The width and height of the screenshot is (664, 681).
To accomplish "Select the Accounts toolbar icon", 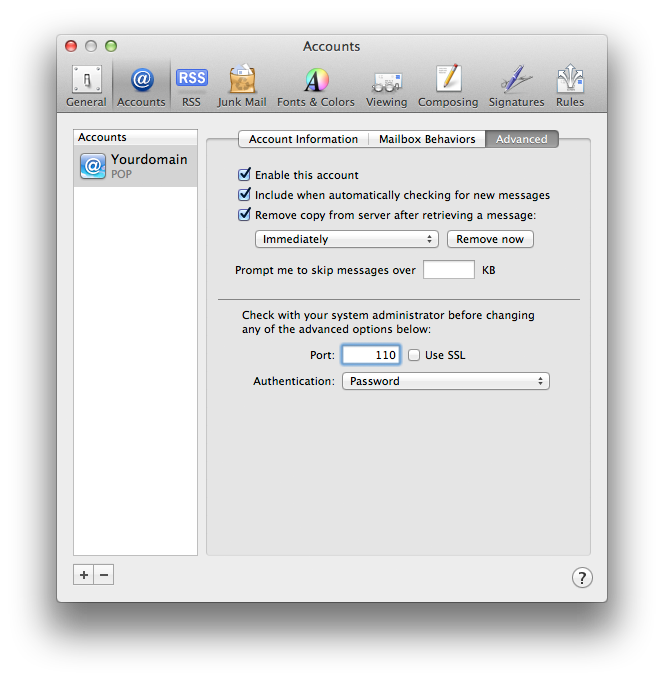I will click(x=141, y=86).
